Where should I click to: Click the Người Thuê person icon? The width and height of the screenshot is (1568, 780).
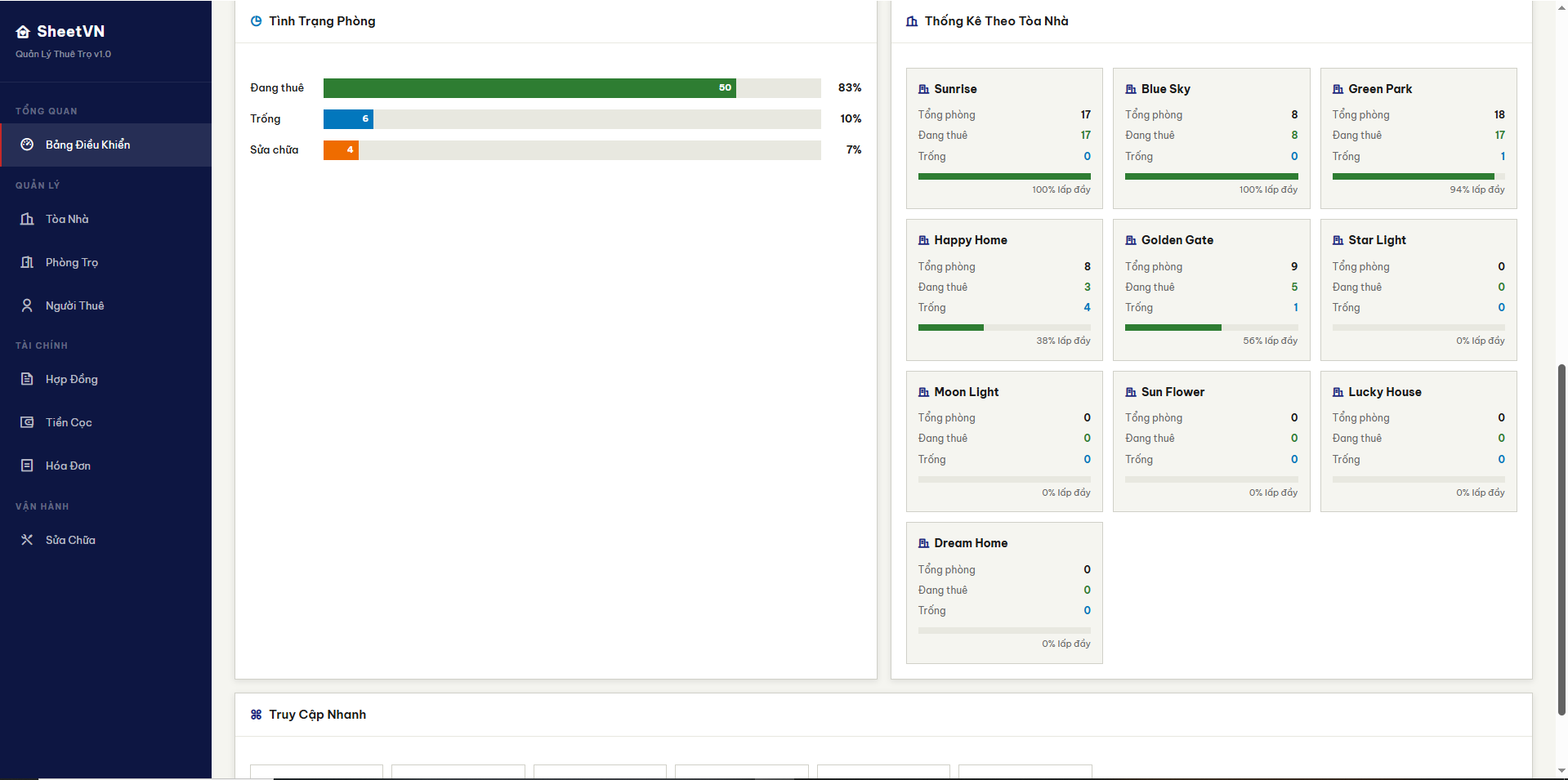(27, 305)
